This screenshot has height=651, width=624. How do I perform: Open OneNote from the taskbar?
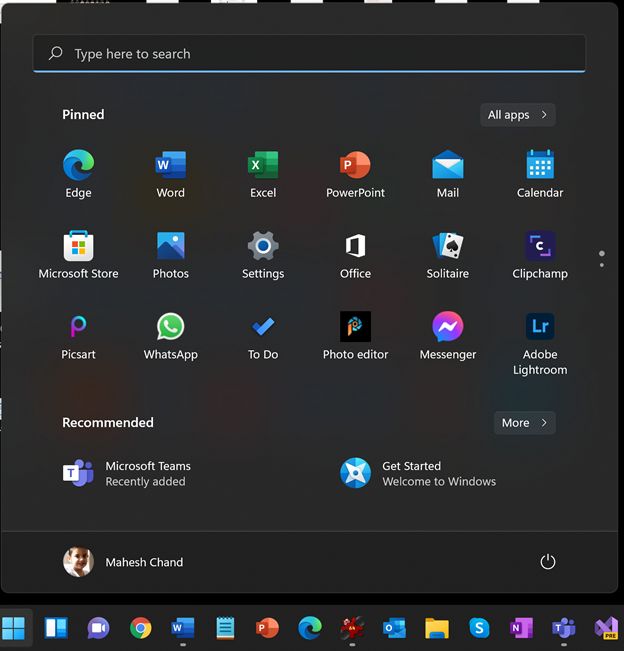521,627
